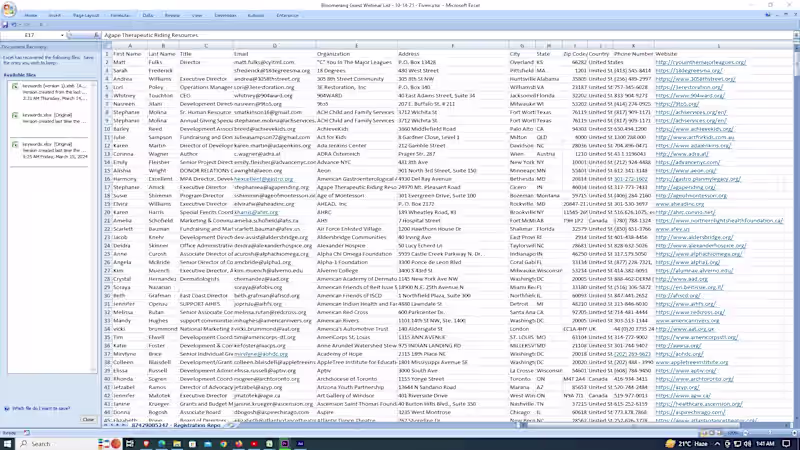The height and width of the screenshot is (450, 800).
Task: Switch to Page Layout view in status bar
Action: (712, 433)
